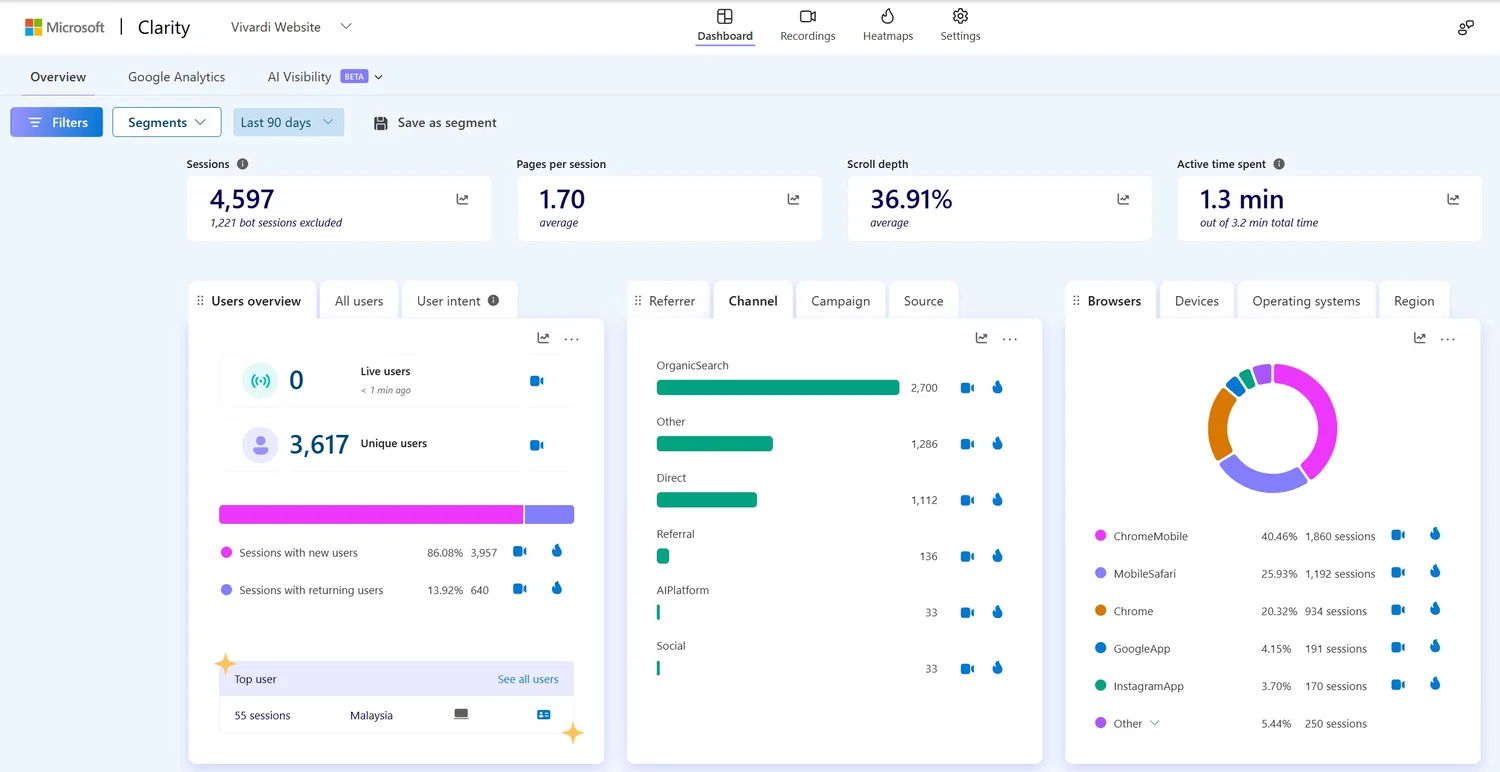
Task: Expand the Vivardi Website project dropdown
Action: 346,27
